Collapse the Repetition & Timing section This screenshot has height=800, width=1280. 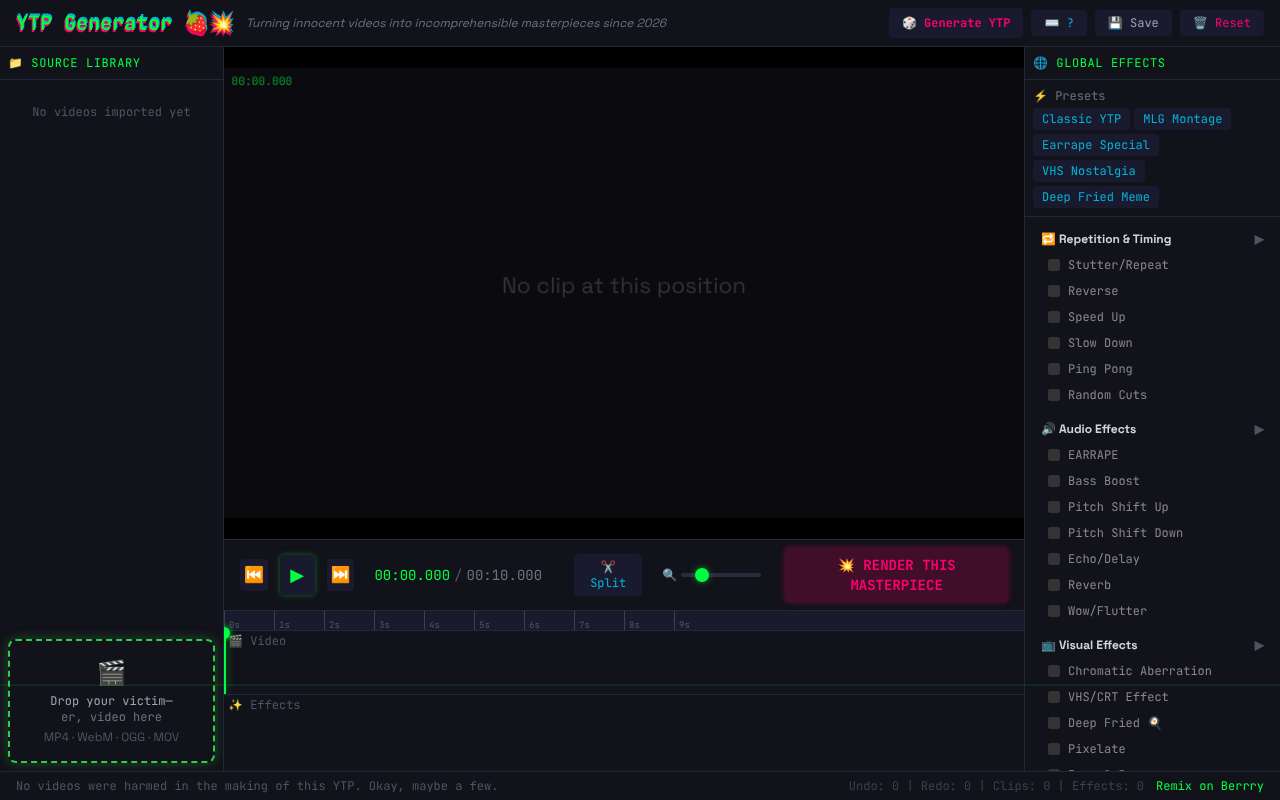tap(1259, 239)
